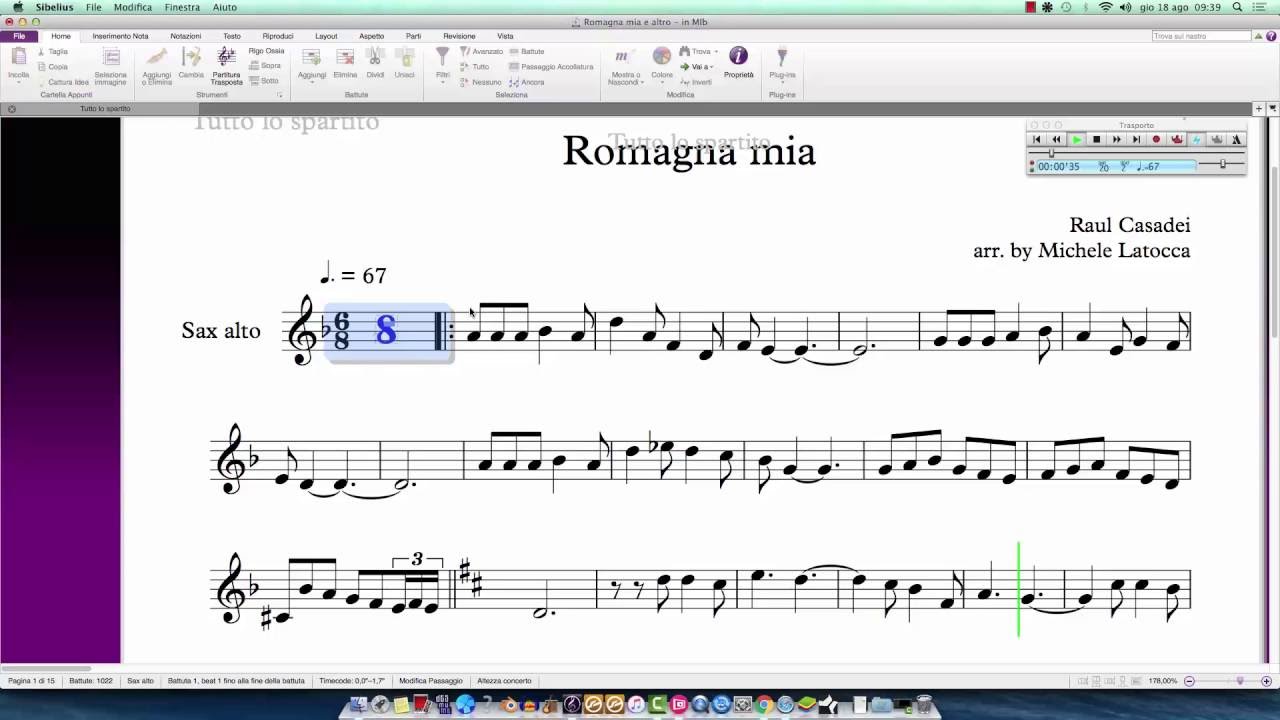The image size is (1280, 720).
Task: Close the Tutto lo spartito document tab
Action: [x=12, y=109]
